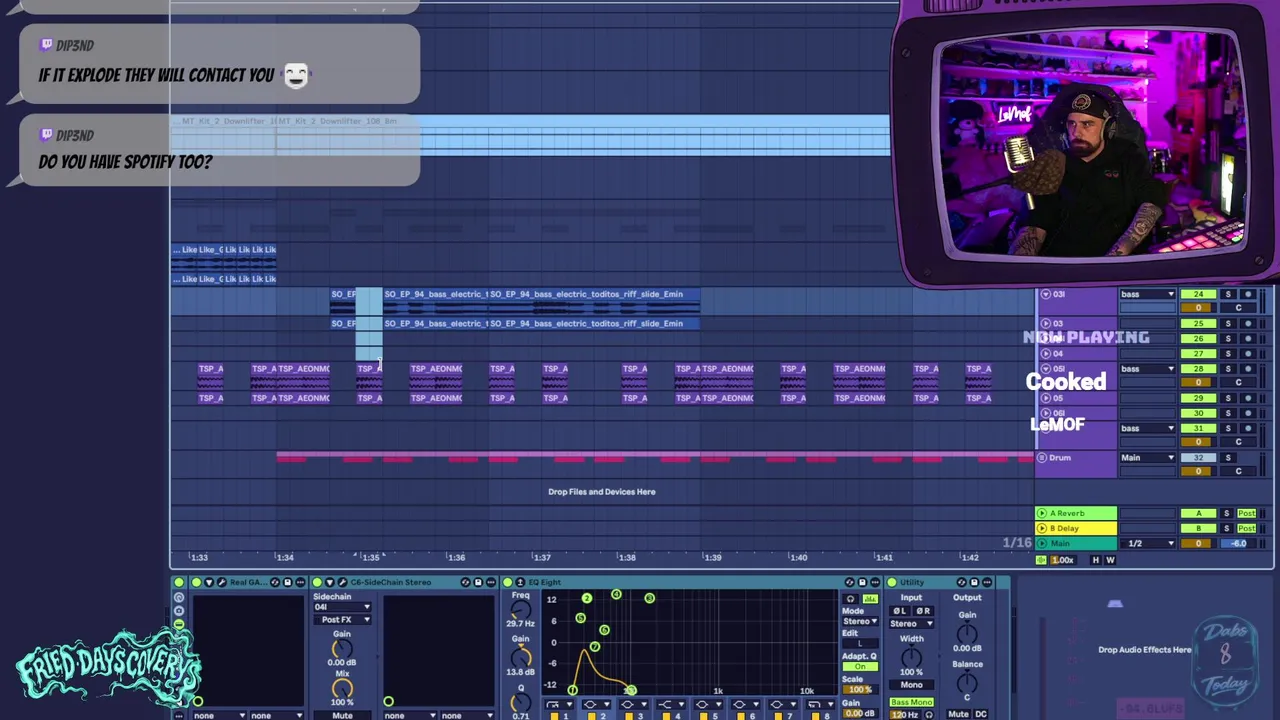This screenshot has width=1280, height=720.
Task: Open the wrench settings of Real GA device
Action: 221,582
